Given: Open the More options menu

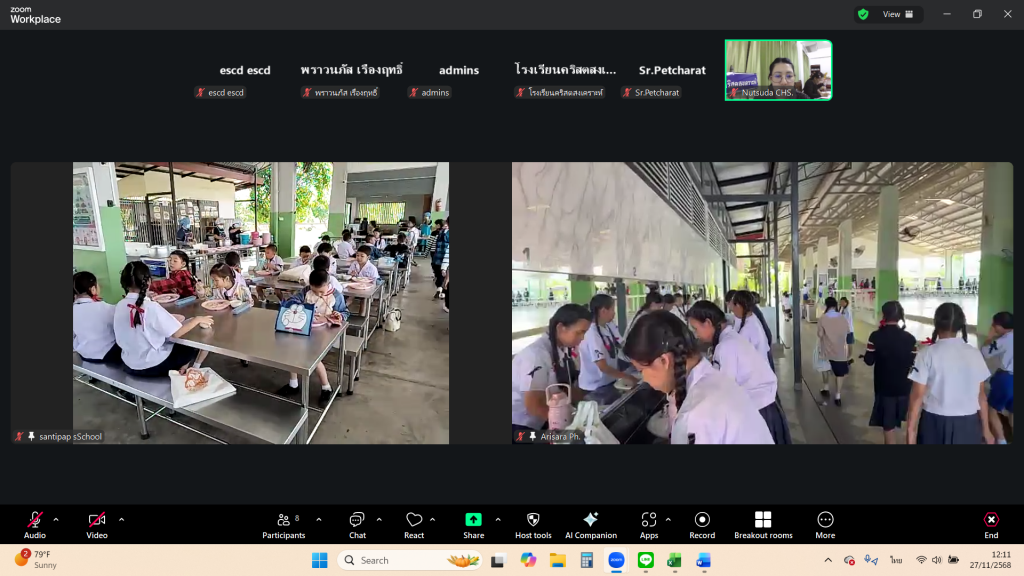Looking at the screenshot, I should click(825, 524).
